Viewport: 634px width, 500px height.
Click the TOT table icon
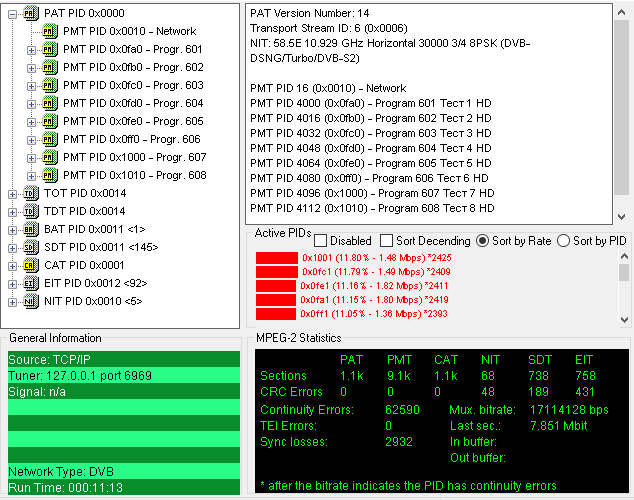(x=31, y=193)
